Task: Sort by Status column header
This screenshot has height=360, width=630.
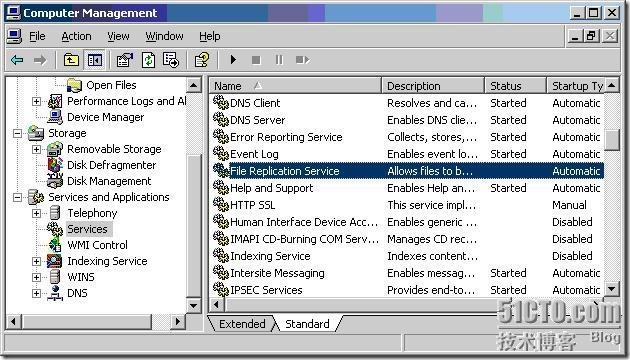Action: [x=515, y=86]
